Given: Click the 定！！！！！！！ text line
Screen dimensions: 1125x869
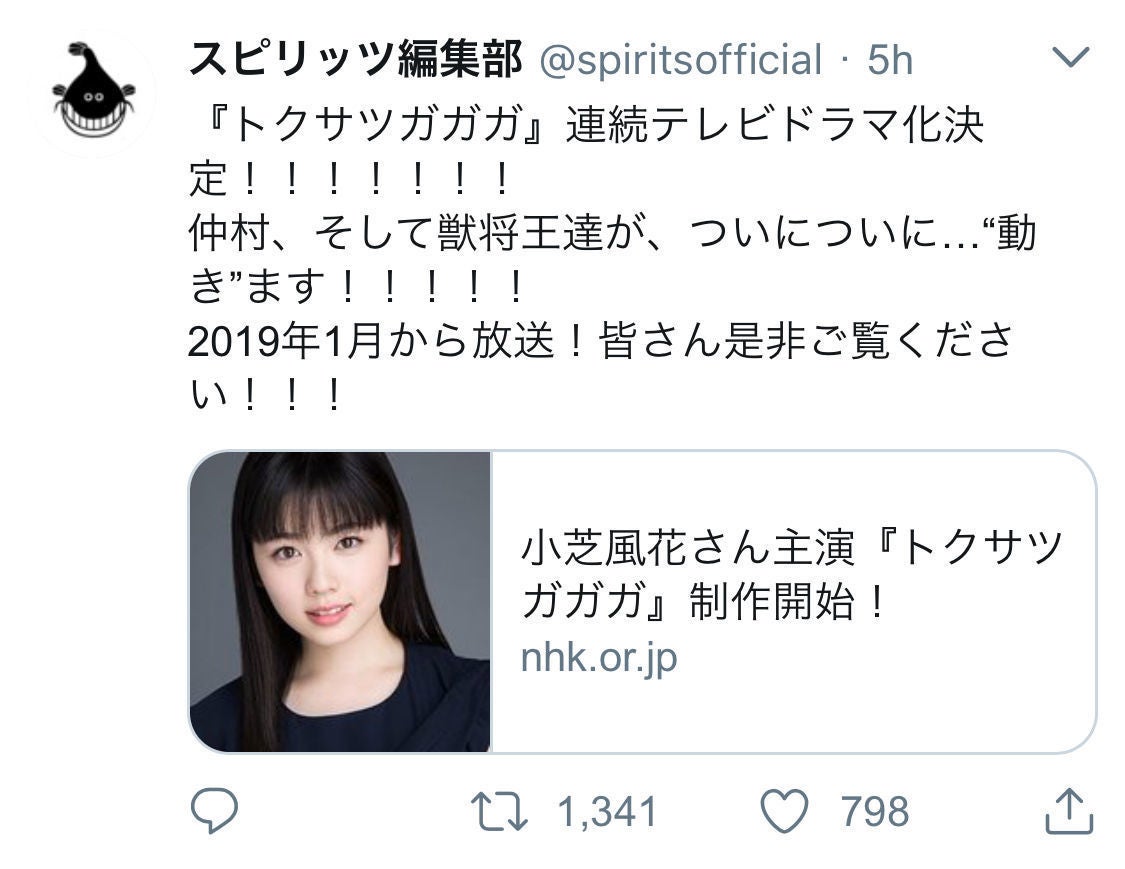Looking at the screenshot, I should coord(350,179).
